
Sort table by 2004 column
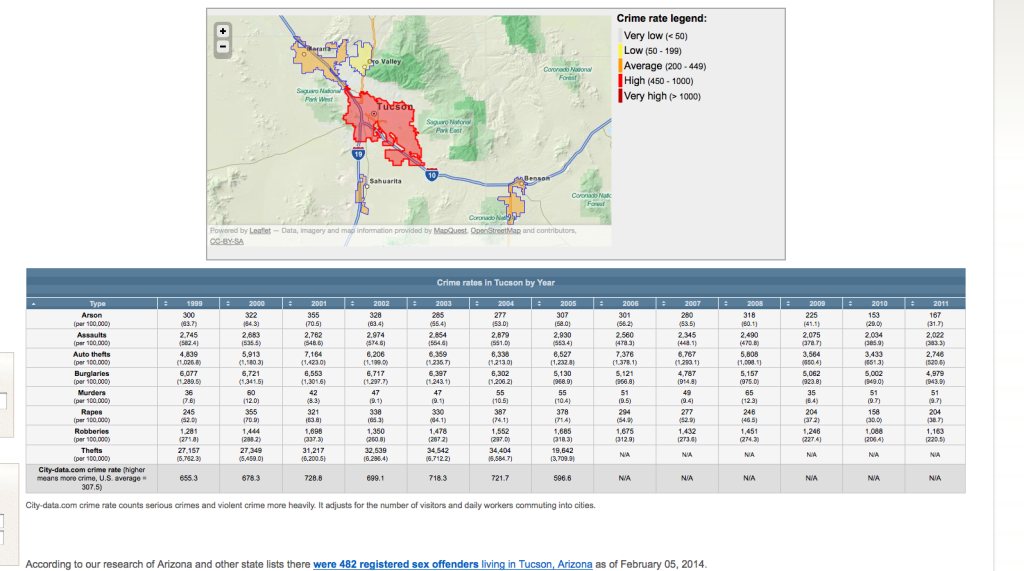tap(500, 304)
